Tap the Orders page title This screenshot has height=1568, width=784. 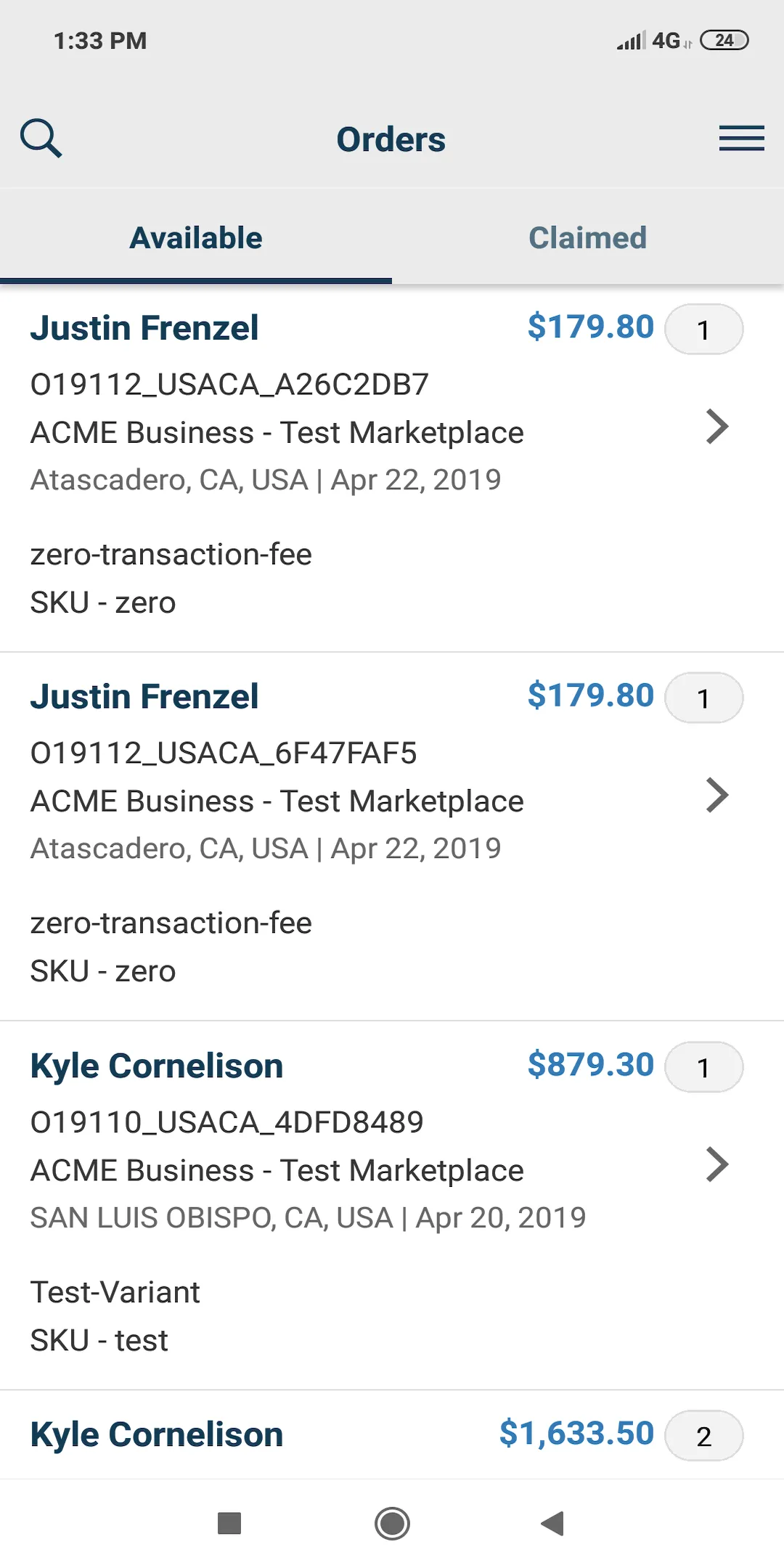tap(391, 139)
